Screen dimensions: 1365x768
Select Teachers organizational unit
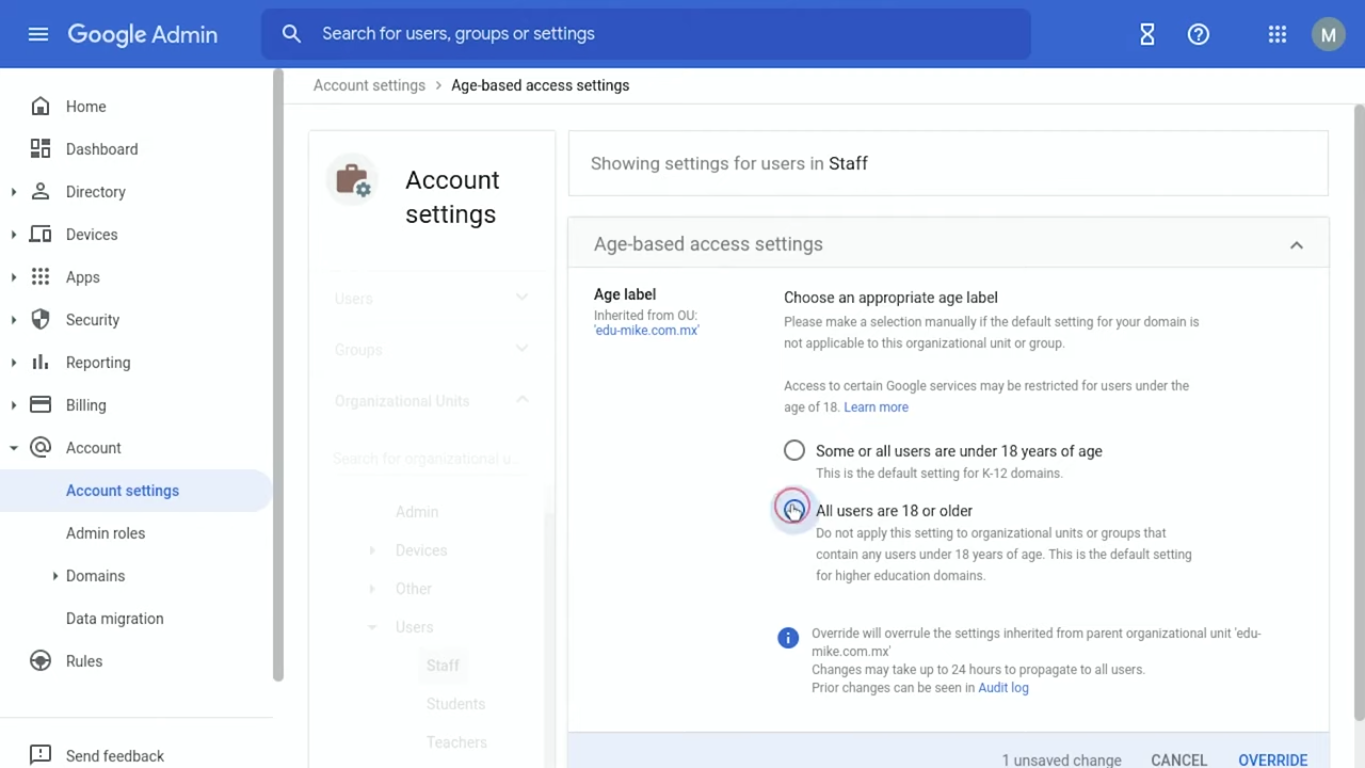pyautogui.click(x=457, y=742)
